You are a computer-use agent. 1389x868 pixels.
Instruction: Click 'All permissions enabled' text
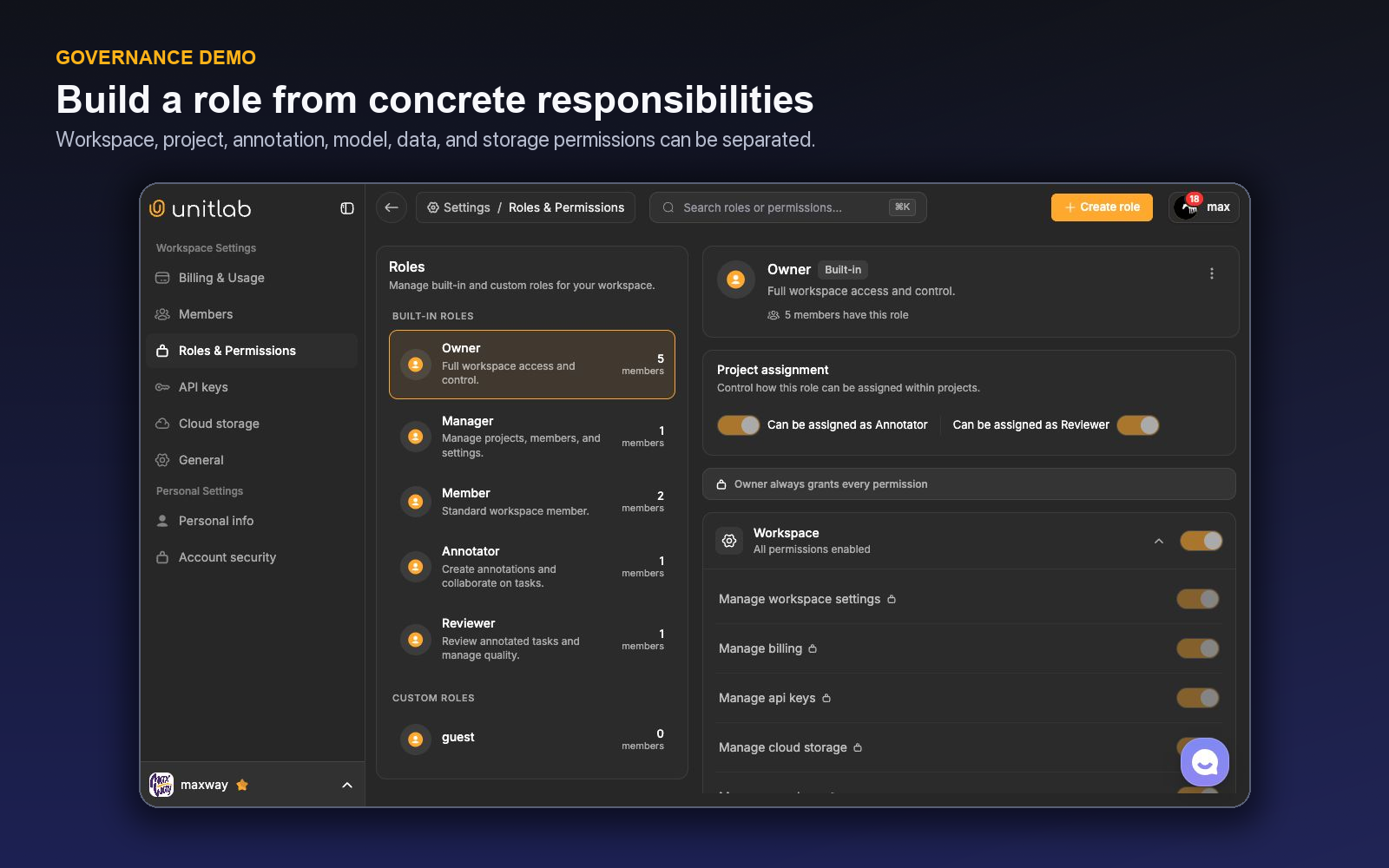click(812, 549)
